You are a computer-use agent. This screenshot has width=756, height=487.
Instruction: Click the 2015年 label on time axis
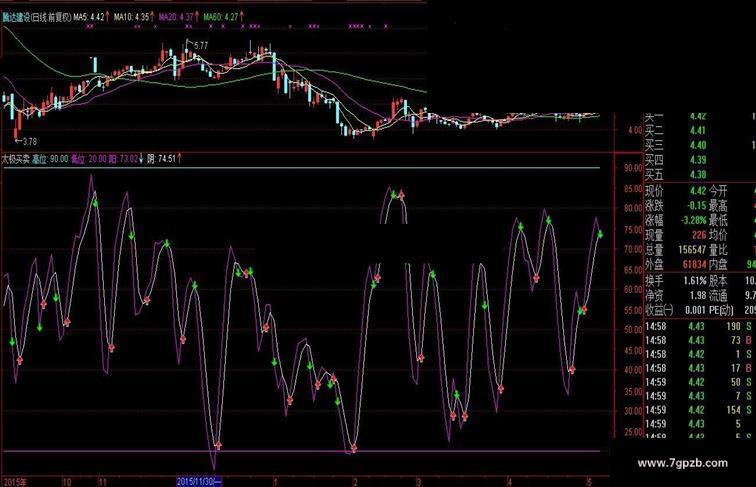point(15,482)
